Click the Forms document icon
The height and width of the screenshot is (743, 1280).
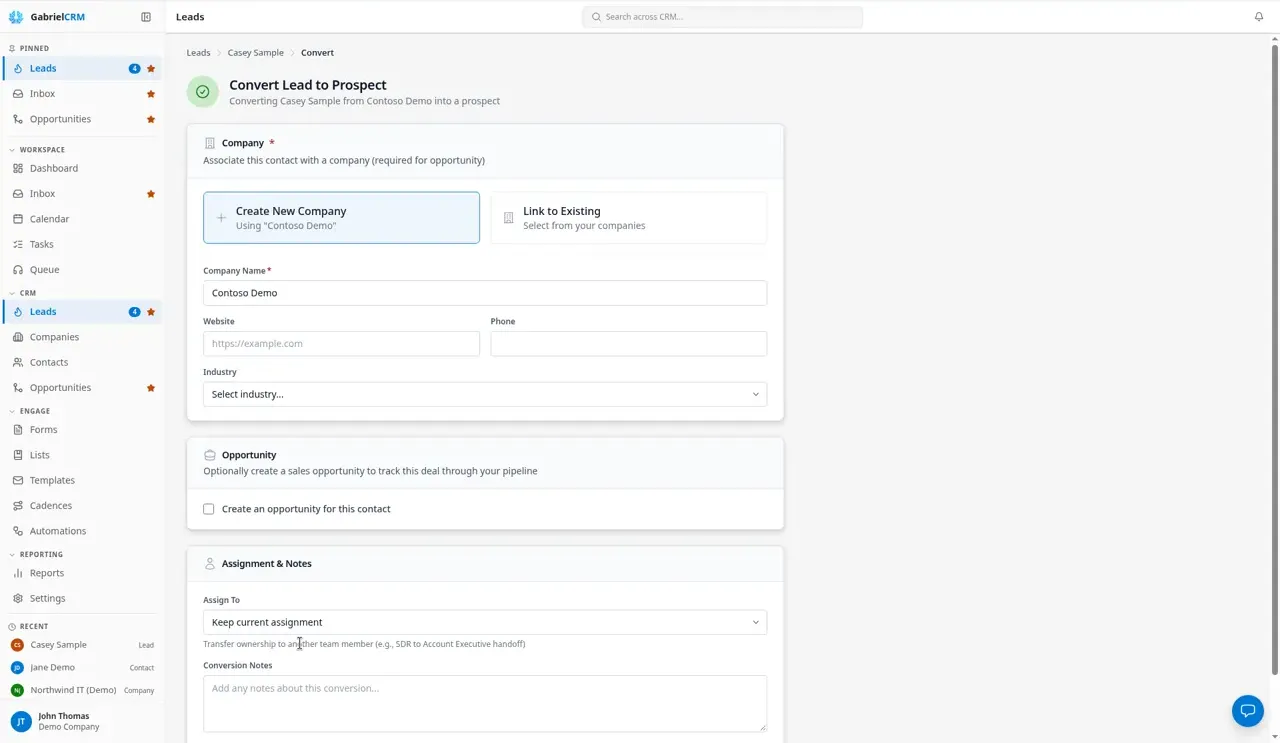point(18,430)
